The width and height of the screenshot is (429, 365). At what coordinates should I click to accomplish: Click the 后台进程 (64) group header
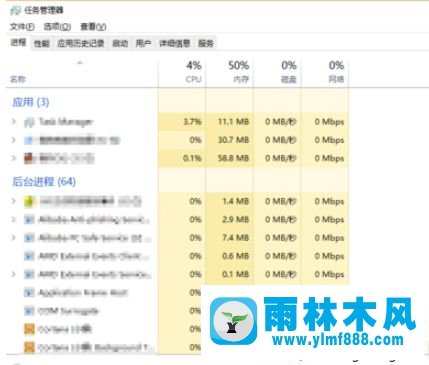coord(44,182)
